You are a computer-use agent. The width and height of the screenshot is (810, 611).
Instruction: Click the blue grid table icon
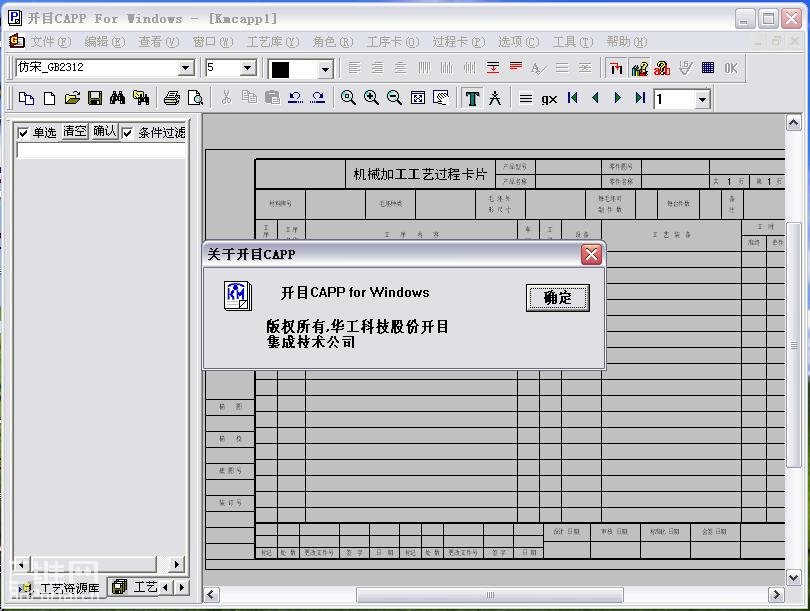coord(708,68)
